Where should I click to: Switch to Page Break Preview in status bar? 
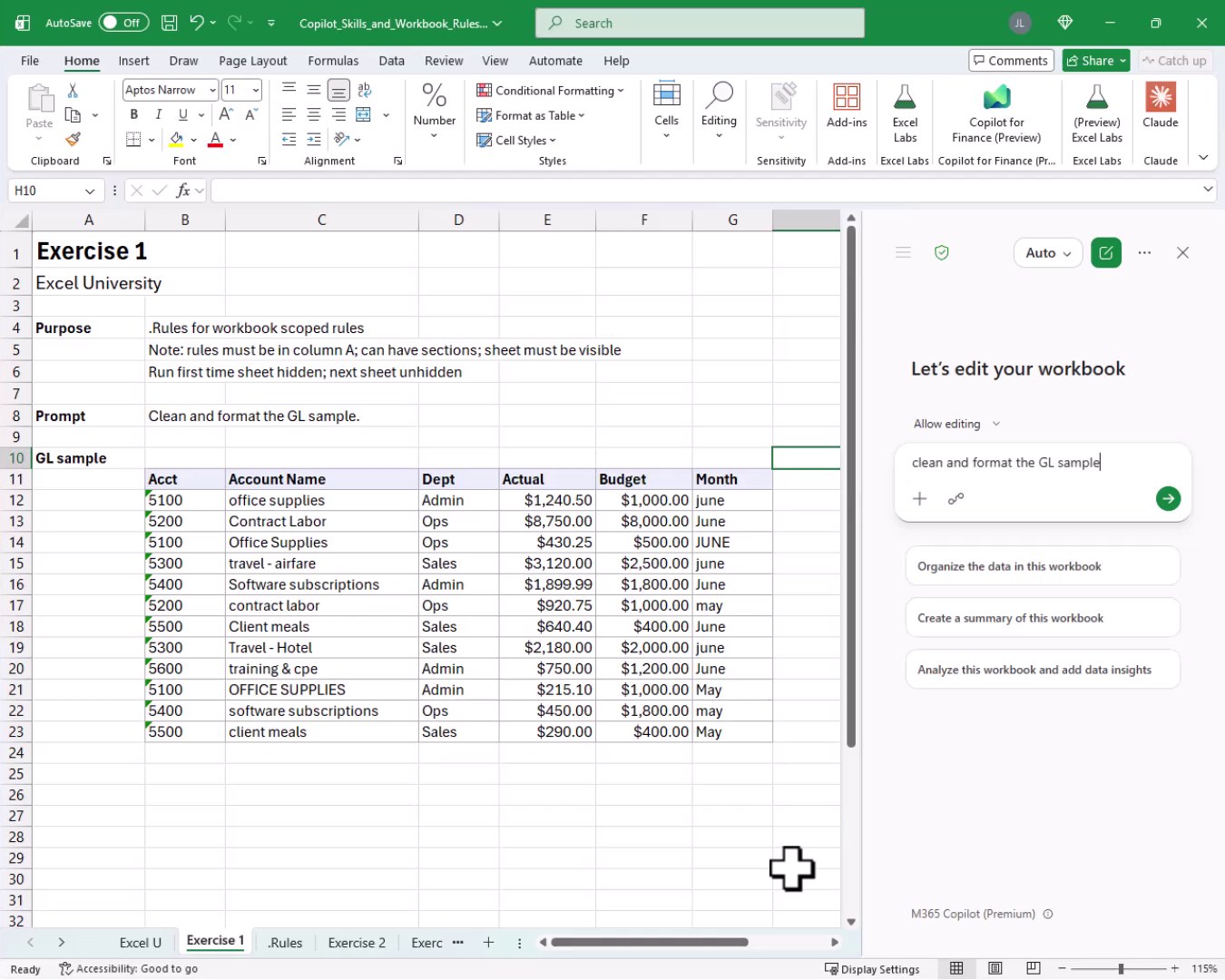click(1034, 968)
